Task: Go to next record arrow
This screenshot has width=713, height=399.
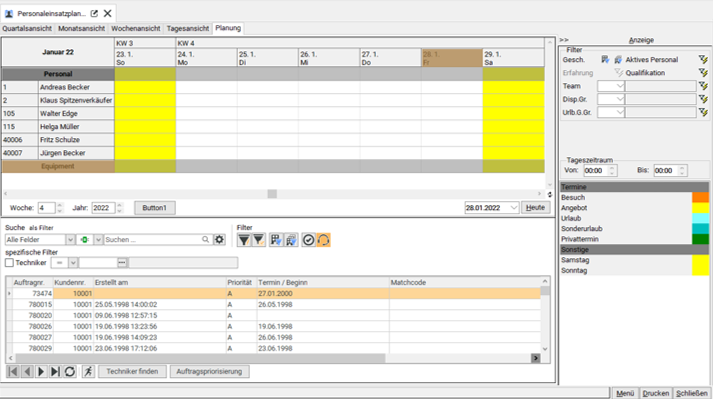Action: [41, 371]
